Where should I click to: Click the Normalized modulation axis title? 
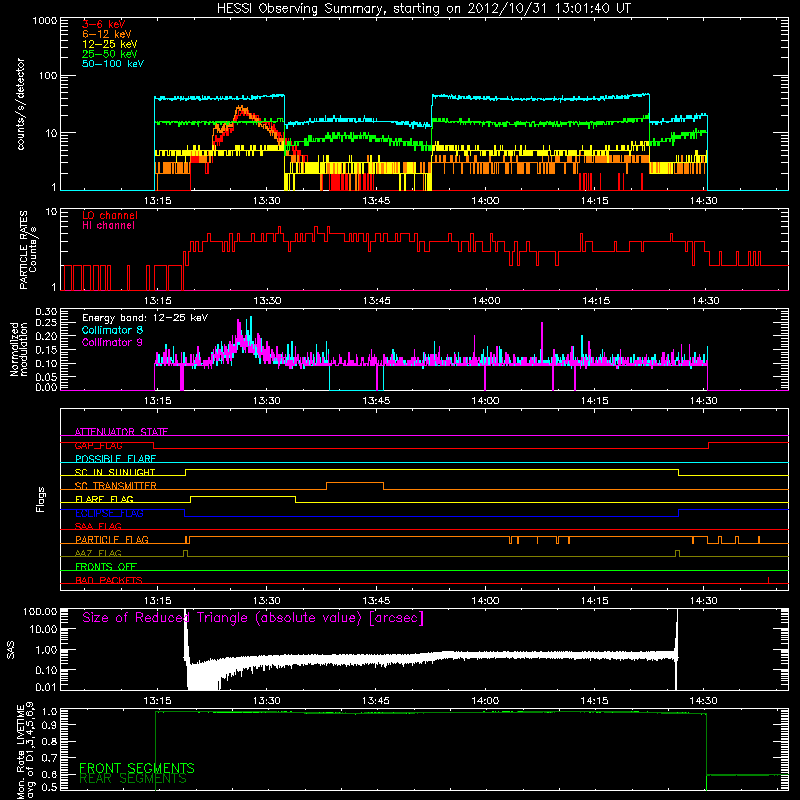coord(18,349)
